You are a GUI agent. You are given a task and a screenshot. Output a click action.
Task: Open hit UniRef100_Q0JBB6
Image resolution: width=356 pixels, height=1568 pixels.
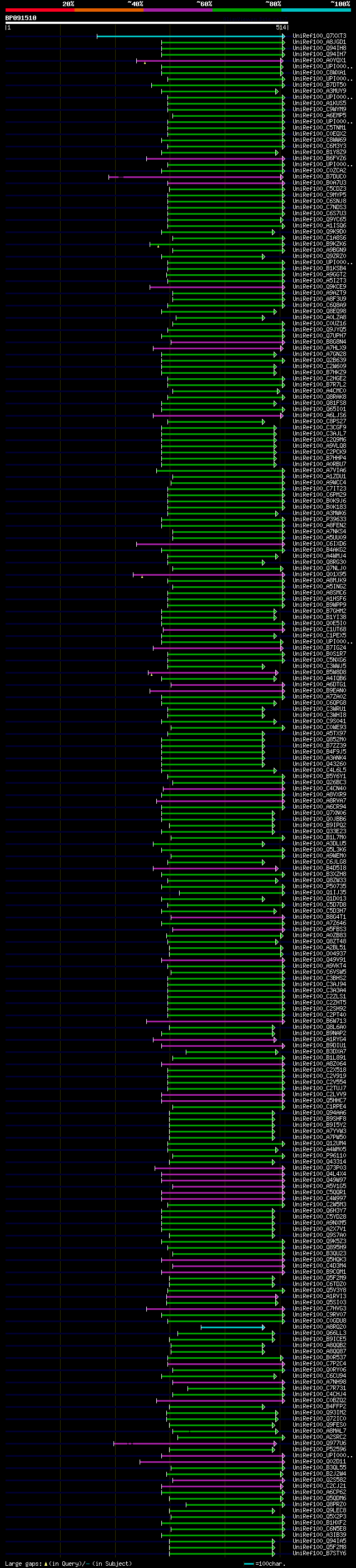click(x=319, y=819)
